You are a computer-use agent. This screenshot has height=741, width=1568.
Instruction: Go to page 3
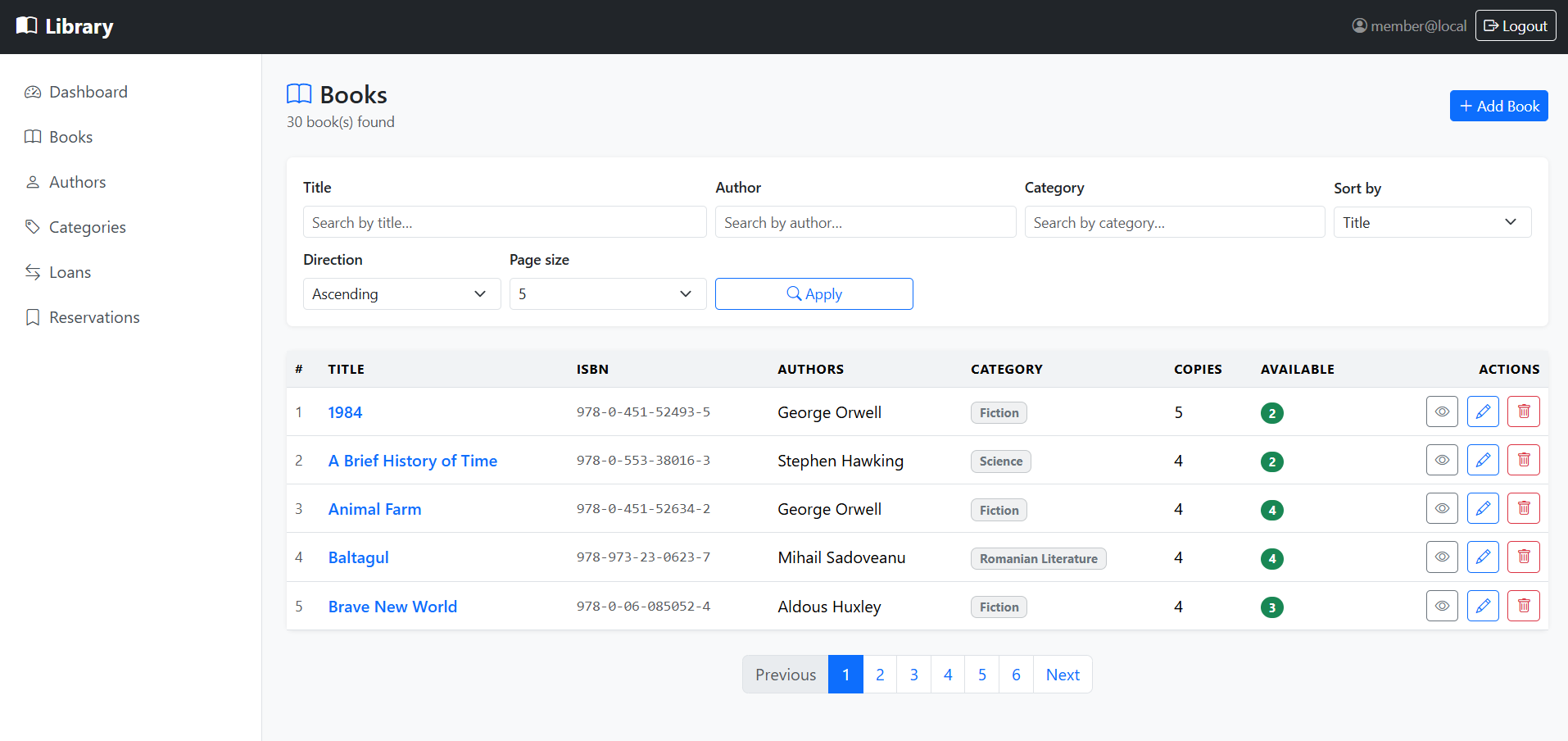tap(913, 674)
